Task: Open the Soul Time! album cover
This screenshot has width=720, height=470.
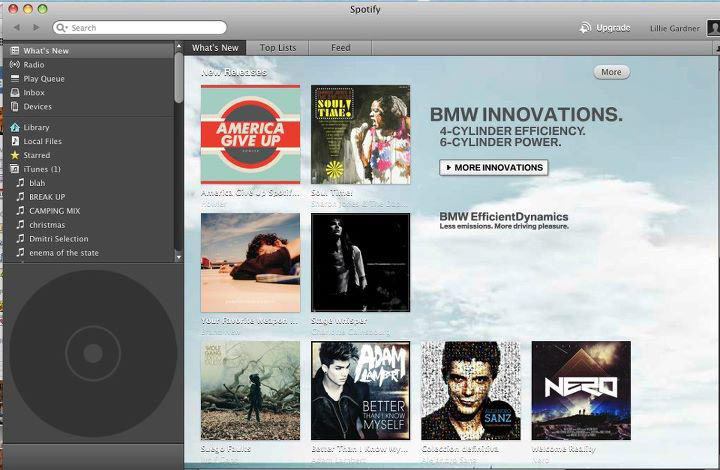Action: [360, 134]
